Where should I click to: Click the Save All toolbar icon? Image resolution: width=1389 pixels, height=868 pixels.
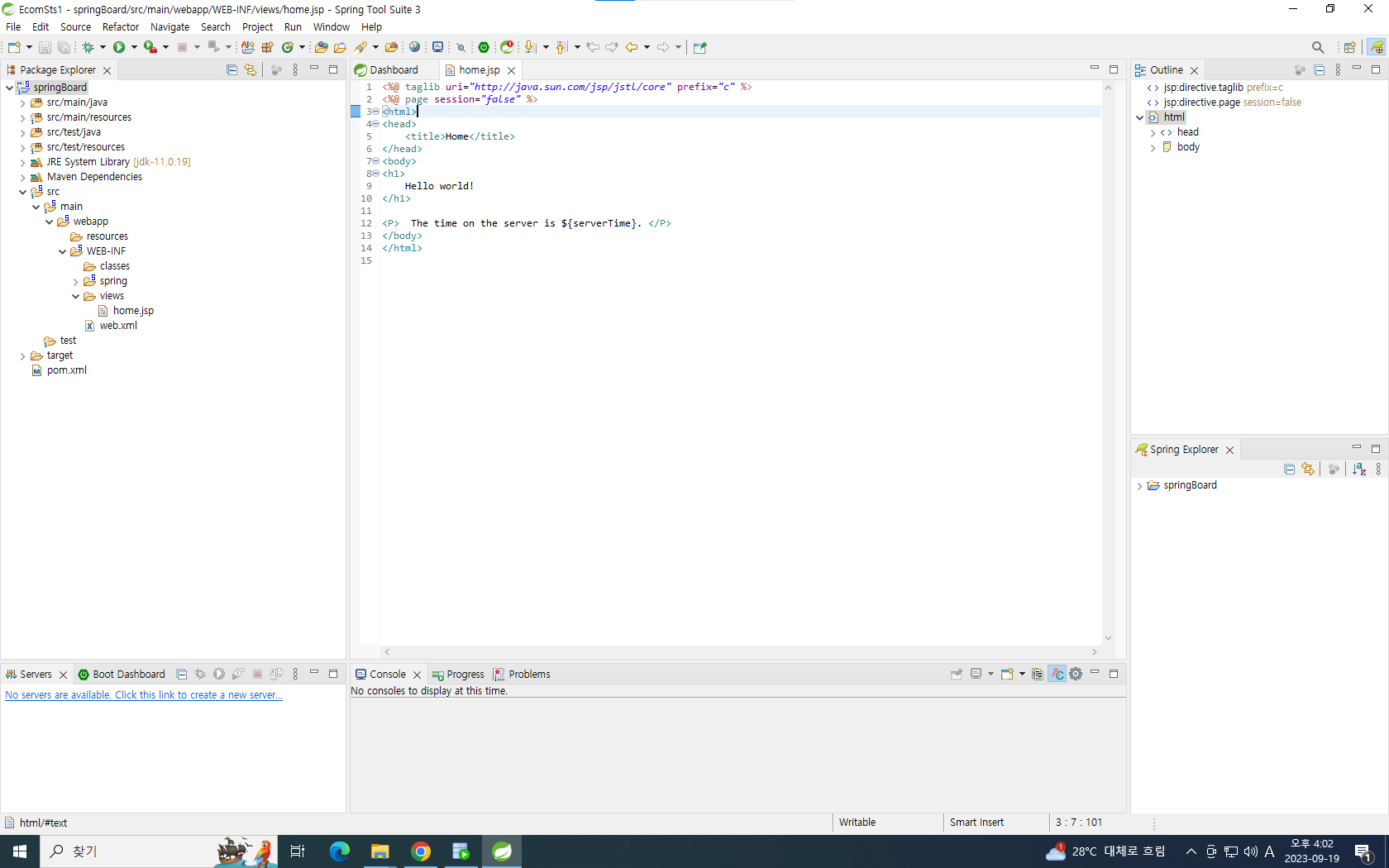(x=64, y=47)
